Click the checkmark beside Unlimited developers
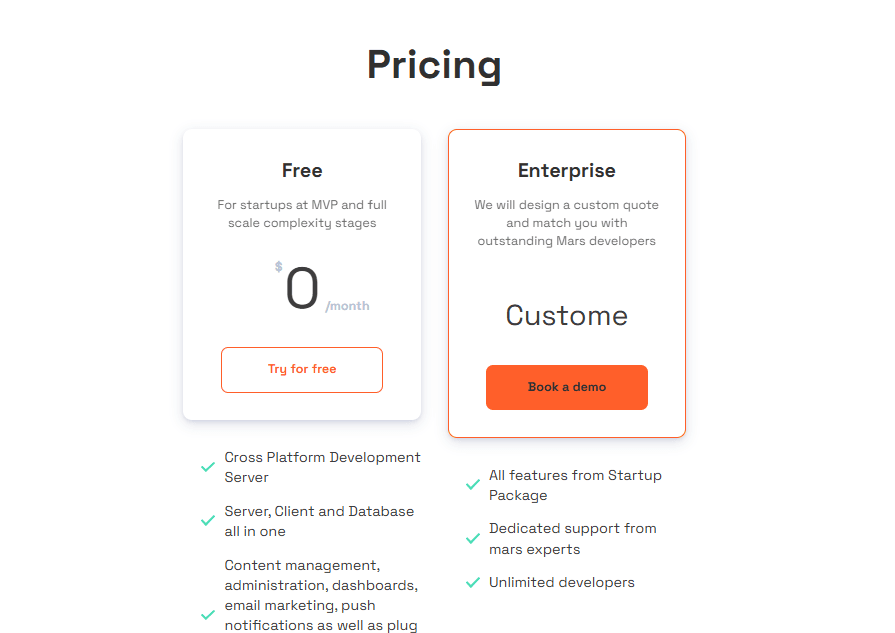Image resolution: width=895 pixels, height=633 pixels. (x=472, y=582)
